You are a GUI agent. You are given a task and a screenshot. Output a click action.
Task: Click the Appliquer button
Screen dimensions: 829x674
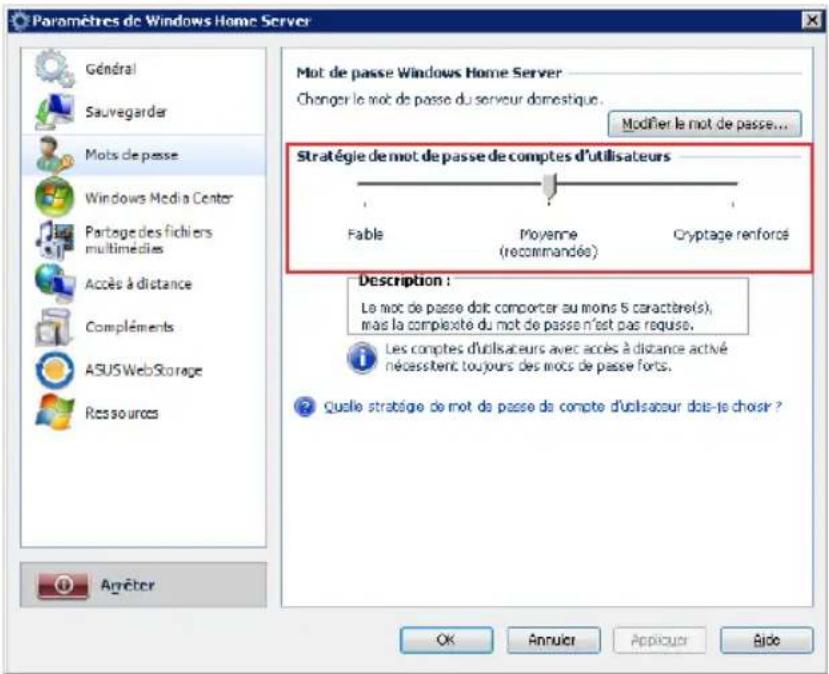(x=659, y=640)
